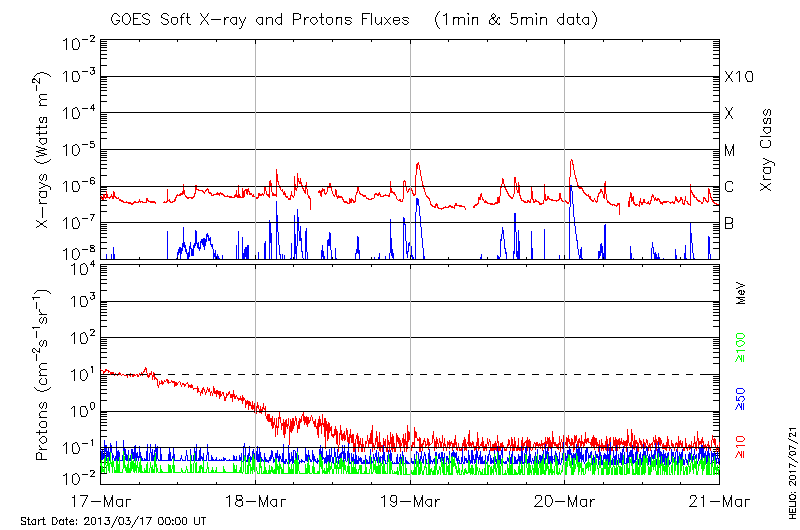The width and height of the screenshot is (800, 530).
Task: Click the green ≥100 MeV legend label
Action: (x=741, y=346)
